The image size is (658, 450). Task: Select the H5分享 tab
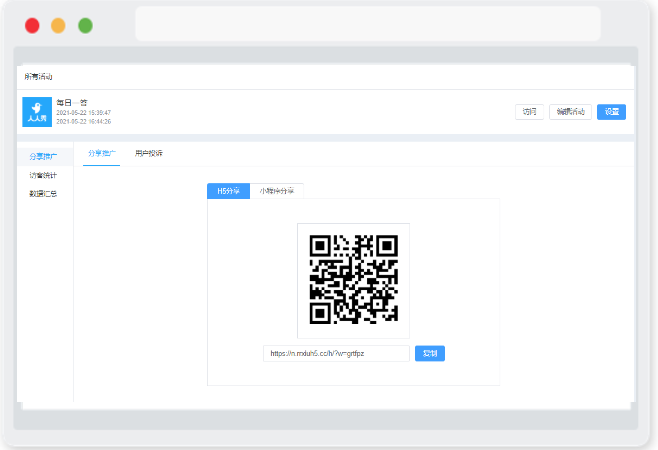[229, 191]
